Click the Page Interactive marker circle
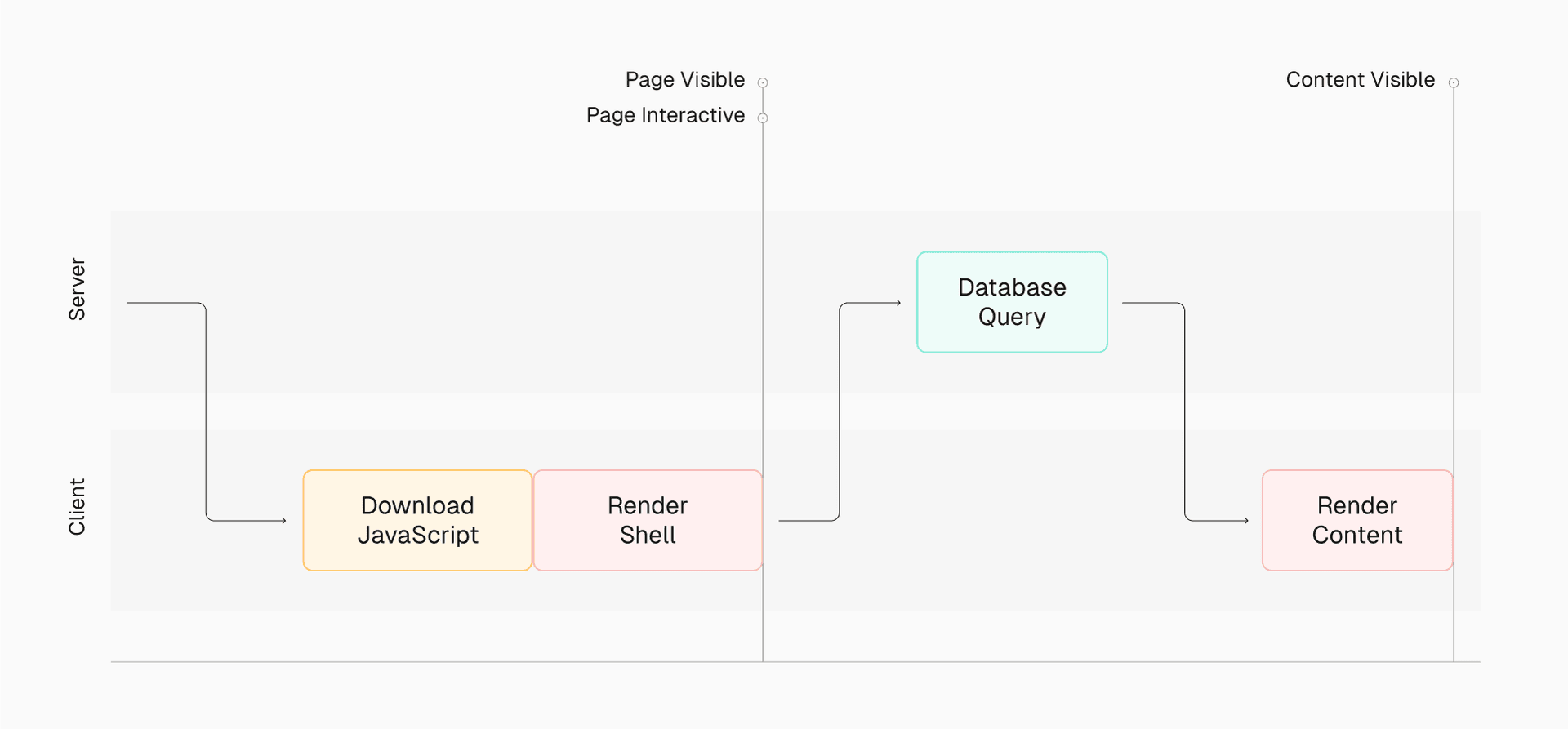The height and width of the screenshot is (729, 1568). 763,118
